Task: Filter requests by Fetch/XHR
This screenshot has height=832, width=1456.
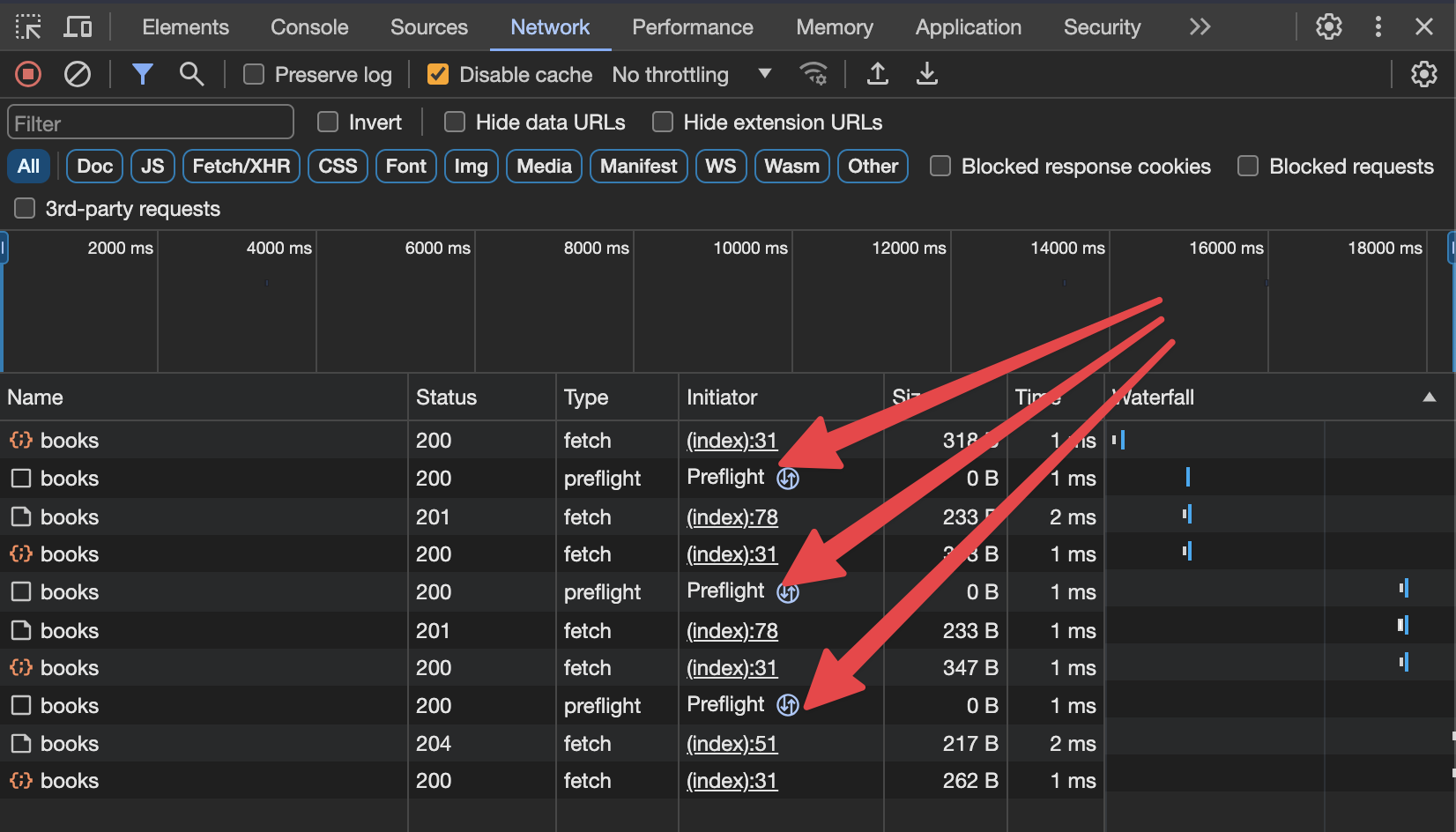Action: (241, 167)
